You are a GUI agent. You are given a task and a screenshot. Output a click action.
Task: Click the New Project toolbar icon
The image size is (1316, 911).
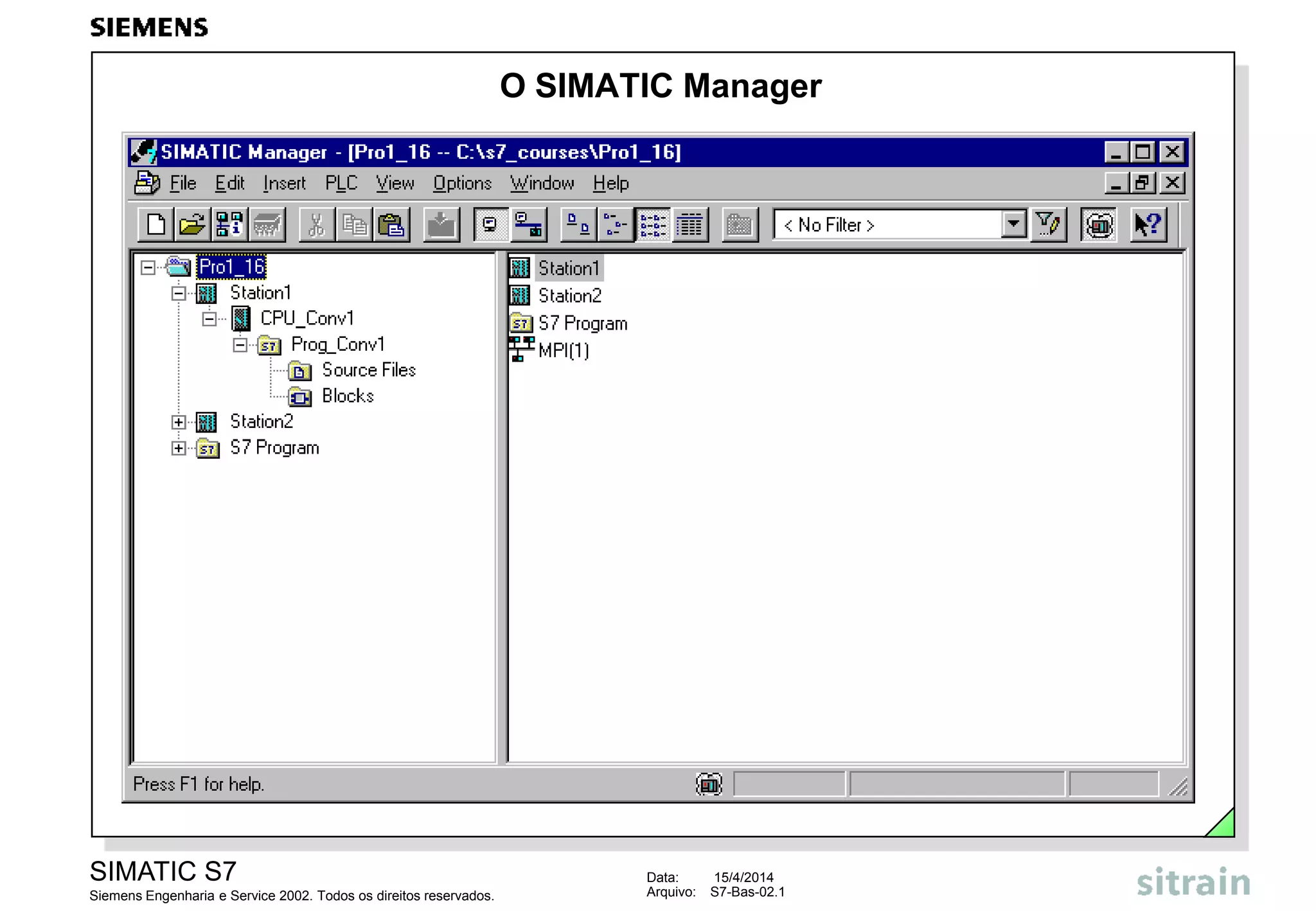point(156,225)
